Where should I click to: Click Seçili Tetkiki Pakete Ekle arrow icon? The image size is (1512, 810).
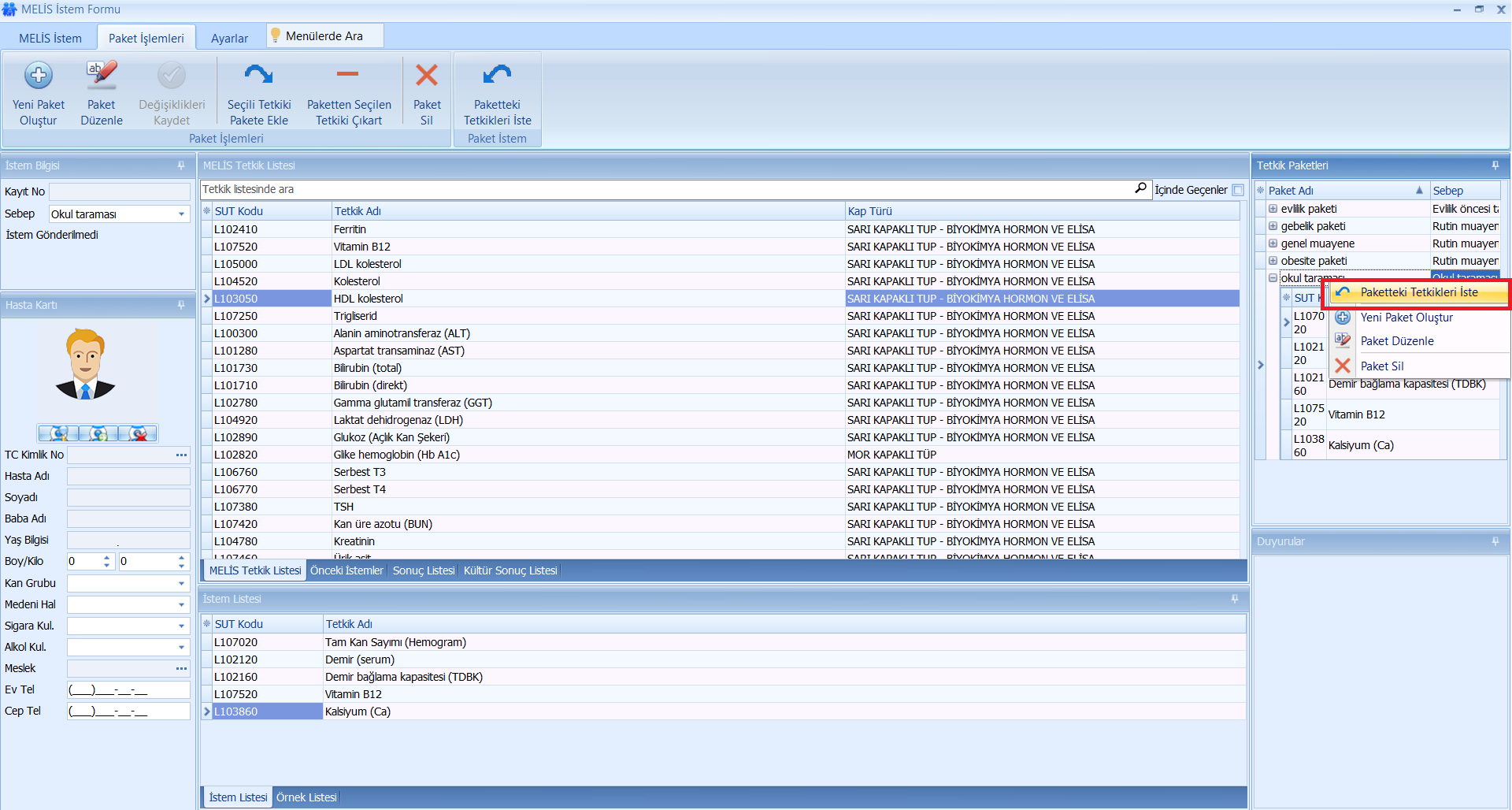[258, 75]
